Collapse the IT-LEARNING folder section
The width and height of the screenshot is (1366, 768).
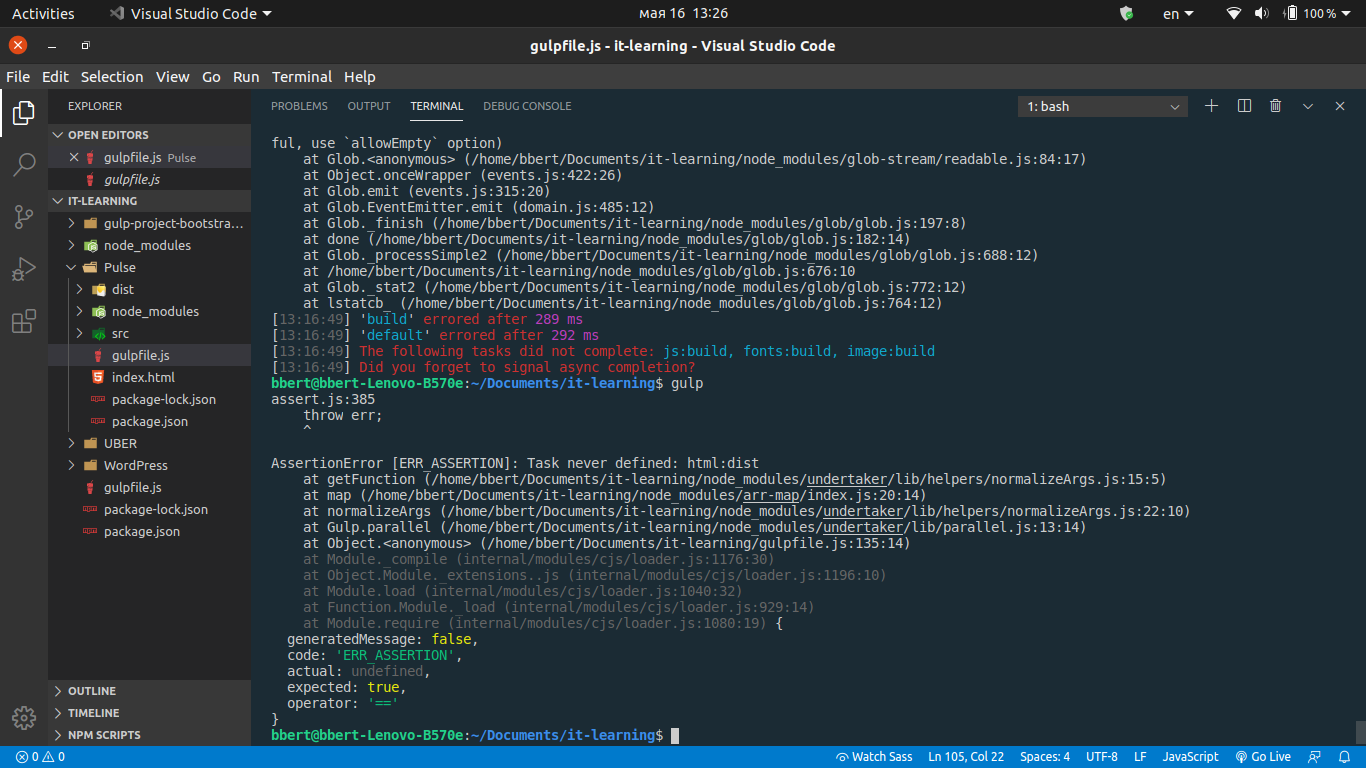click(x=150, y=201)
